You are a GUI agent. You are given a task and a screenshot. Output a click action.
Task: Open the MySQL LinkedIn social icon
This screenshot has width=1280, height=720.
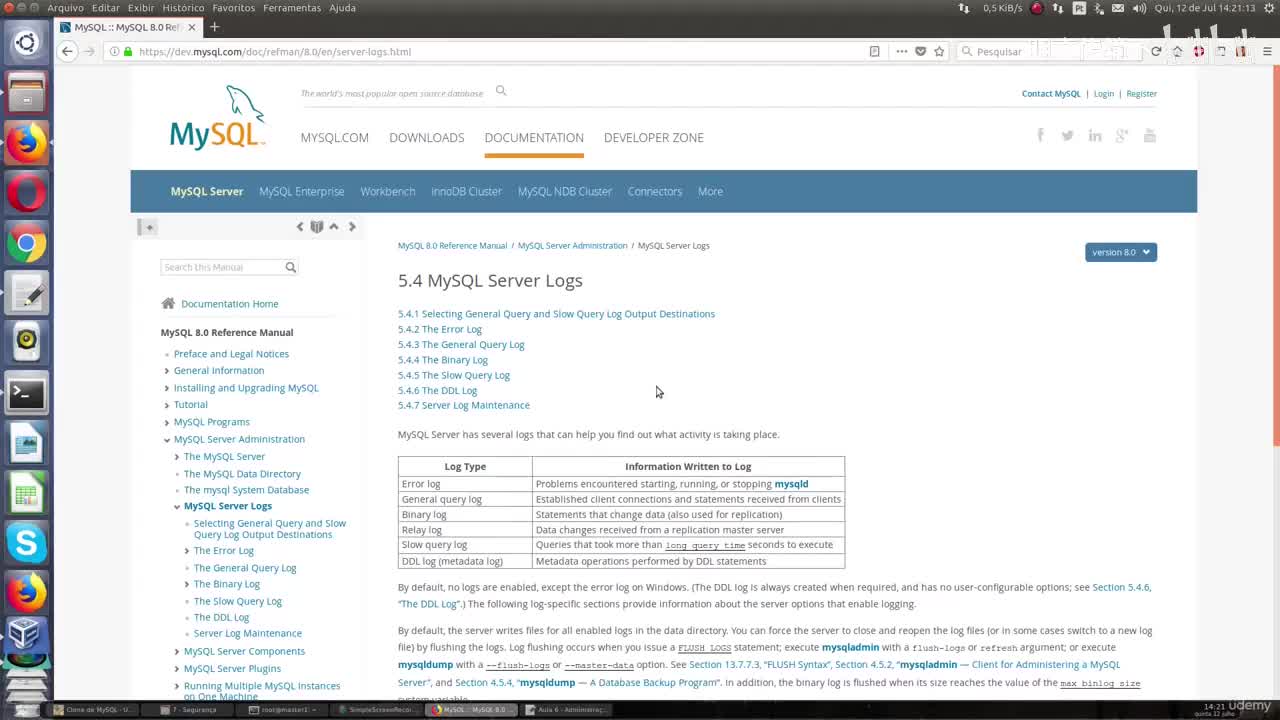pyautogui.click(x=1095, y=135)
